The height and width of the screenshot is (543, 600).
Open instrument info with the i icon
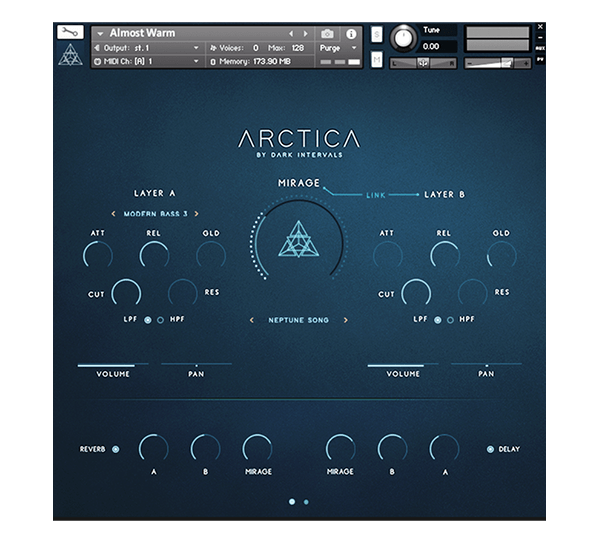point(351,34)
